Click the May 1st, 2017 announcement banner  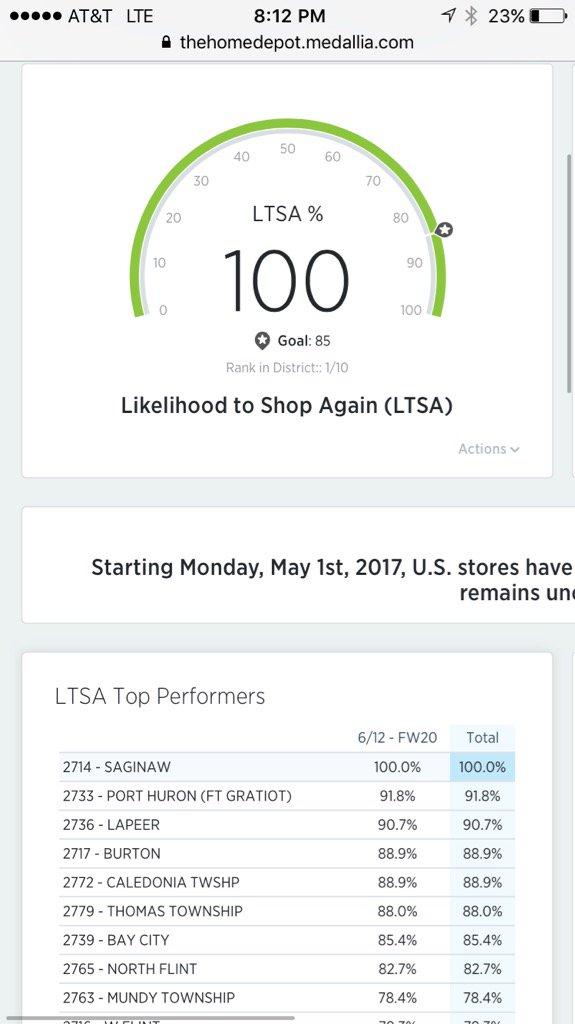299,566
